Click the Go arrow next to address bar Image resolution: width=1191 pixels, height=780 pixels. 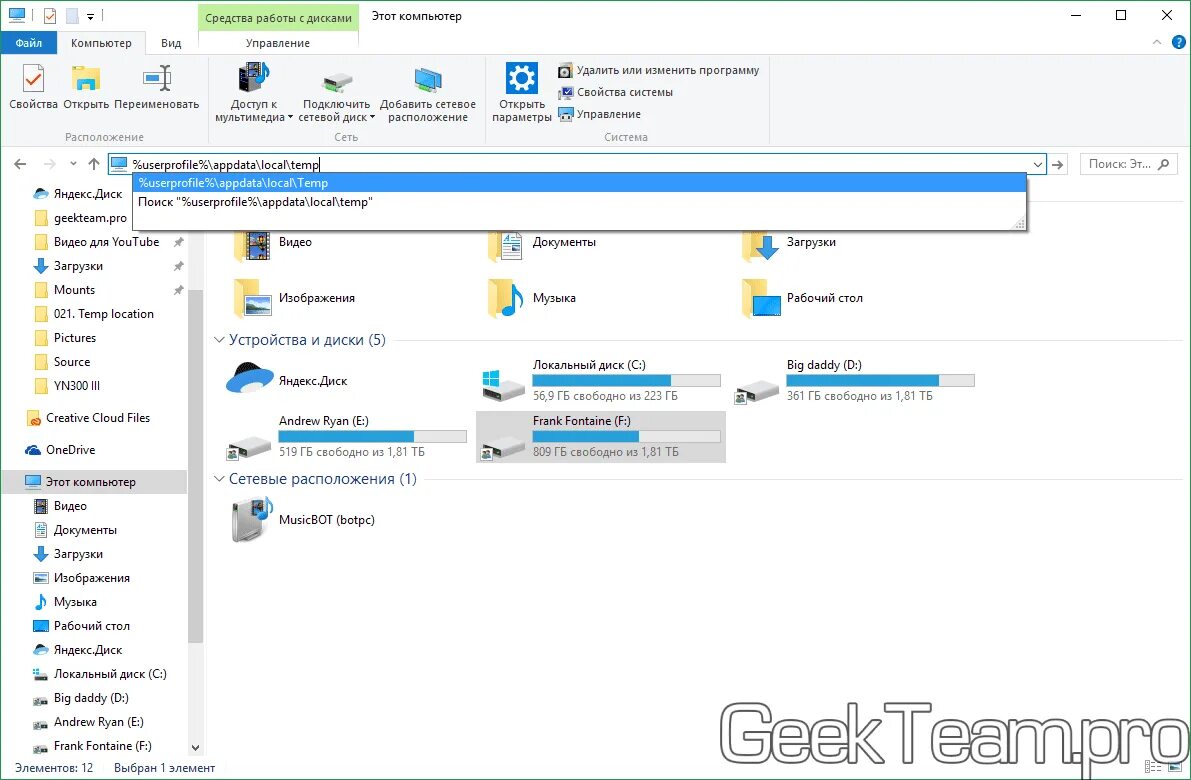click(x=1057, y=164)
